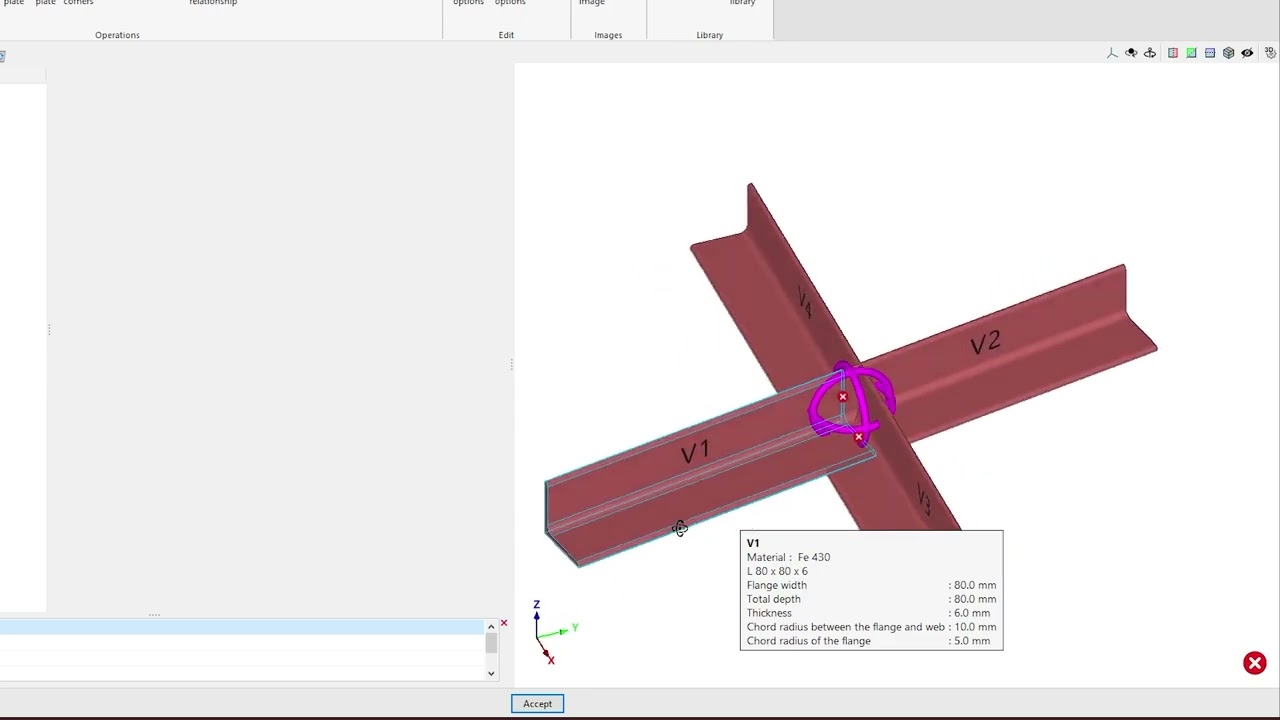The image size is (1280, 720).
Task: Click the Library ribbon group label
Action: 709,35
